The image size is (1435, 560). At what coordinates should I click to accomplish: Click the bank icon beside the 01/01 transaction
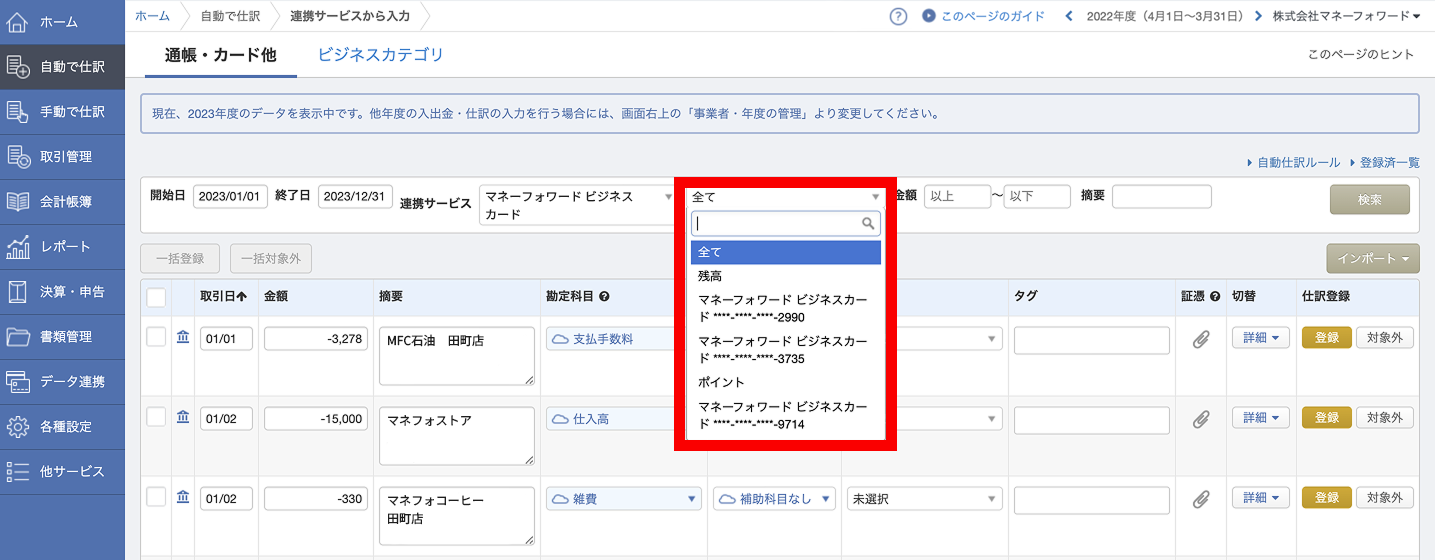click(182, 338)
